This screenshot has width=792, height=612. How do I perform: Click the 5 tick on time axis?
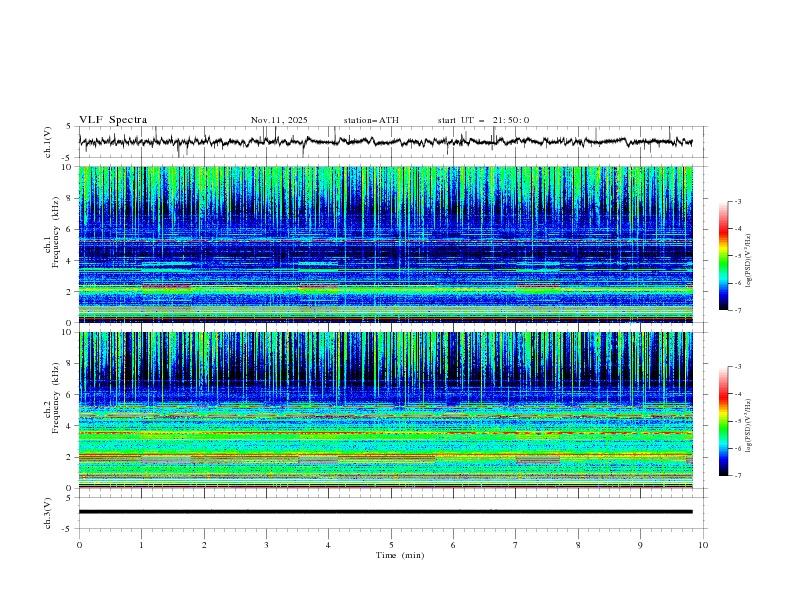391,545
